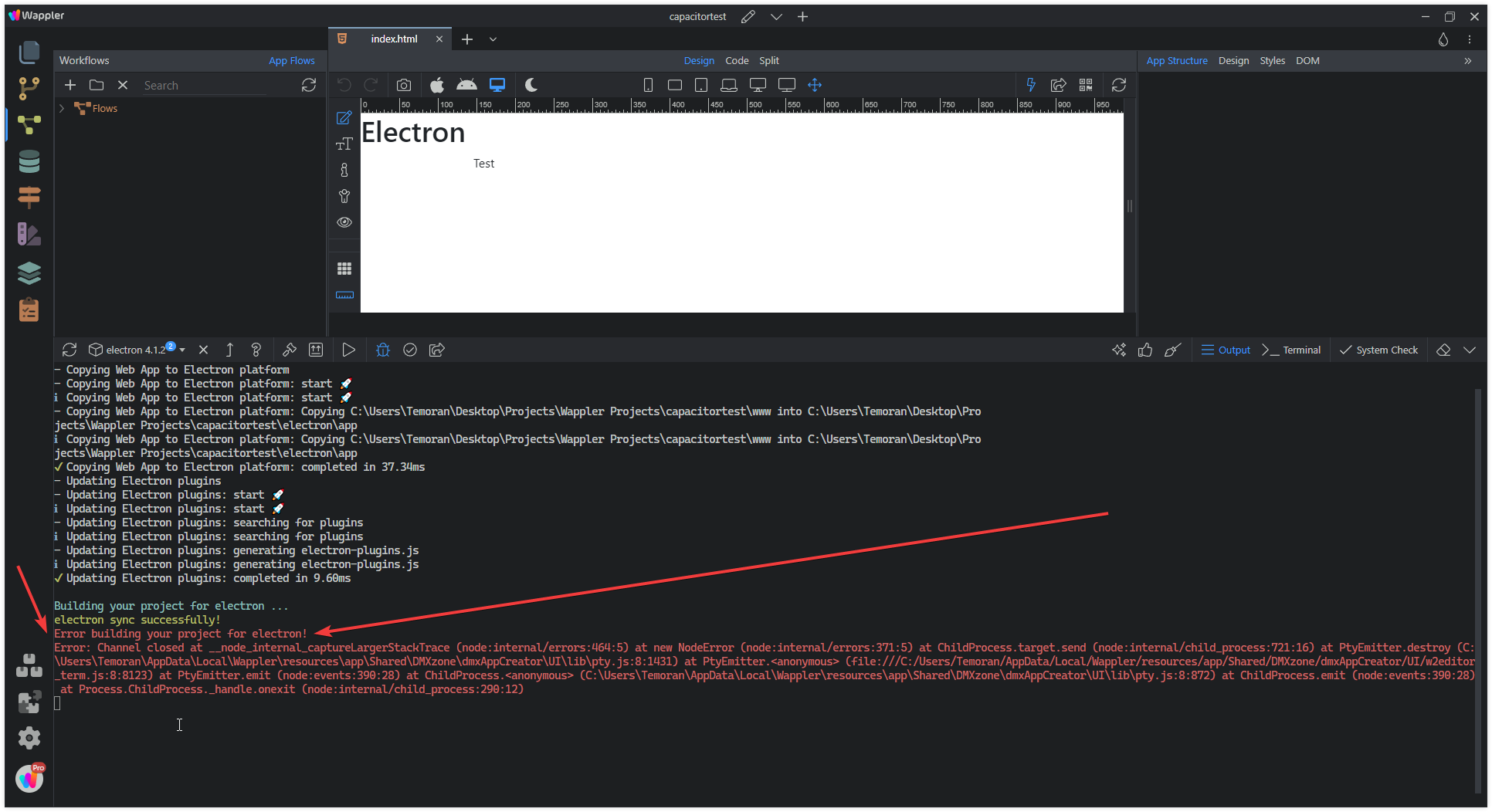Switch to the Code view tab
Image resolution: width=1492 pixels, height=812 pixels.
pos(737,60)
